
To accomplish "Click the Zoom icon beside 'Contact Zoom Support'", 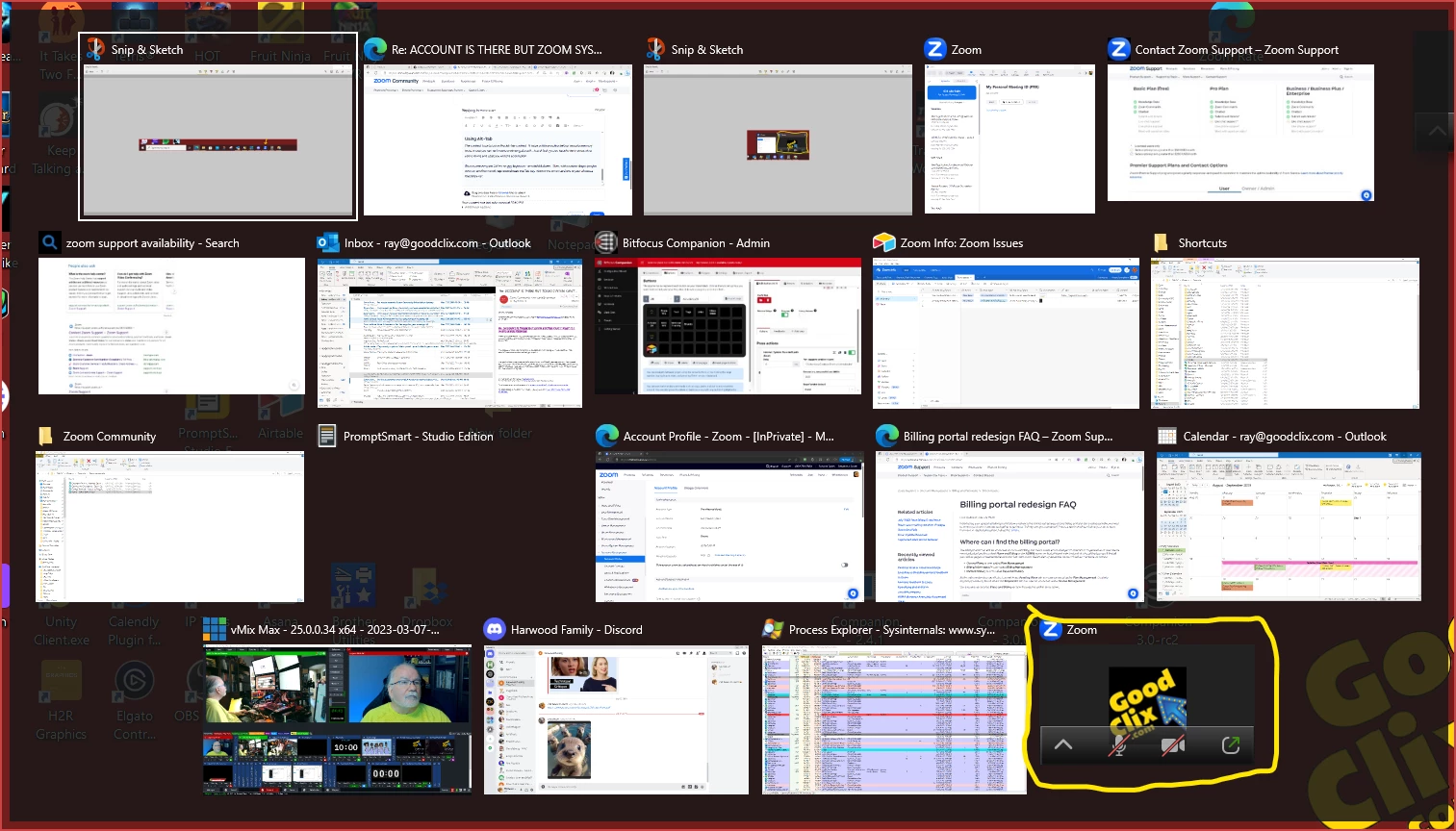I will pyautogui.click(x=1118, y=49).
